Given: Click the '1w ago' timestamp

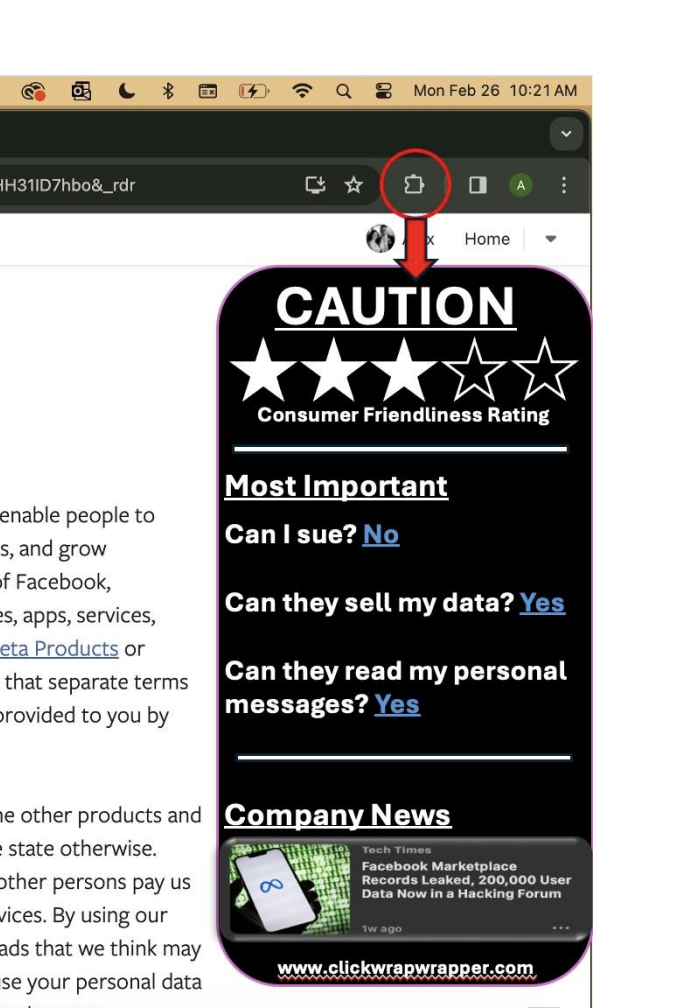Looking at the screenshot, I should [381, 928].
